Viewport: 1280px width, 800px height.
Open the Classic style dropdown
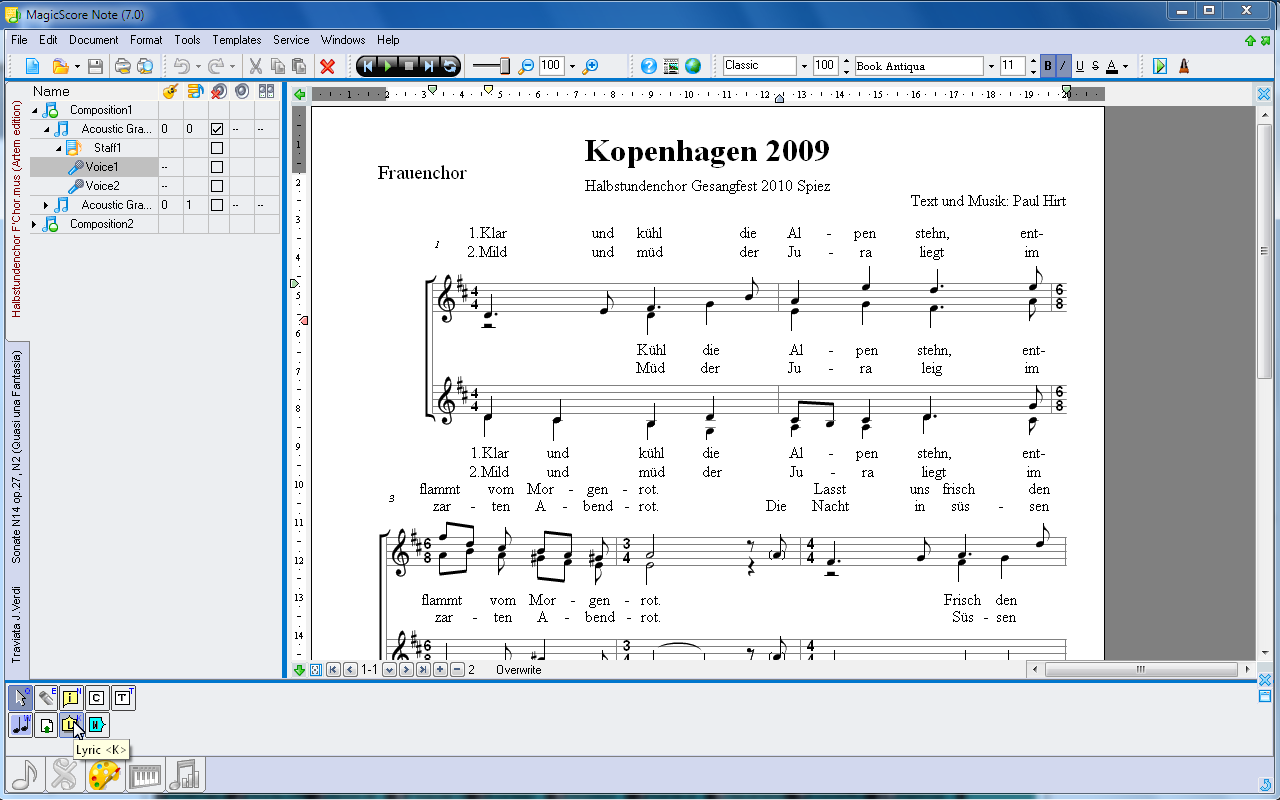point(804,66)
